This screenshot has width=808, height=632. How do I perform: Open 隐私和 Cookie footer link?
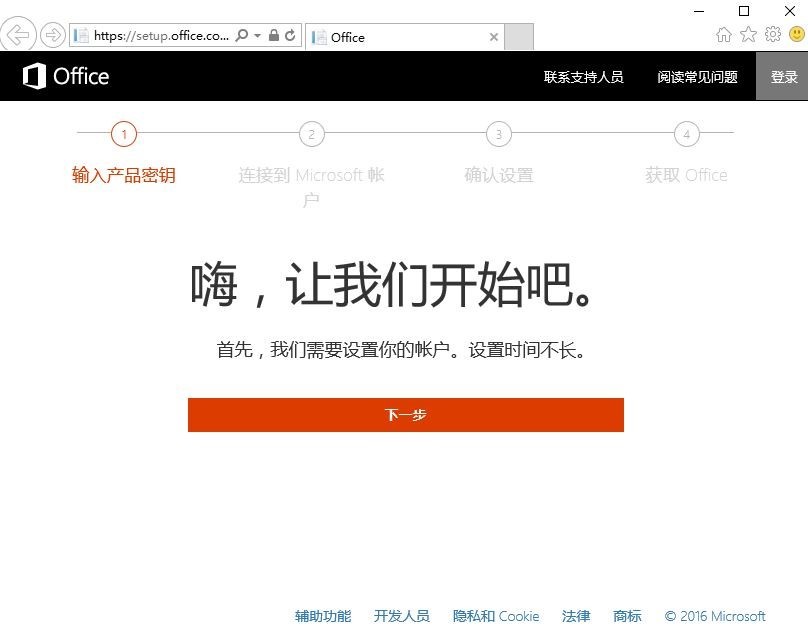pos(496,616)
